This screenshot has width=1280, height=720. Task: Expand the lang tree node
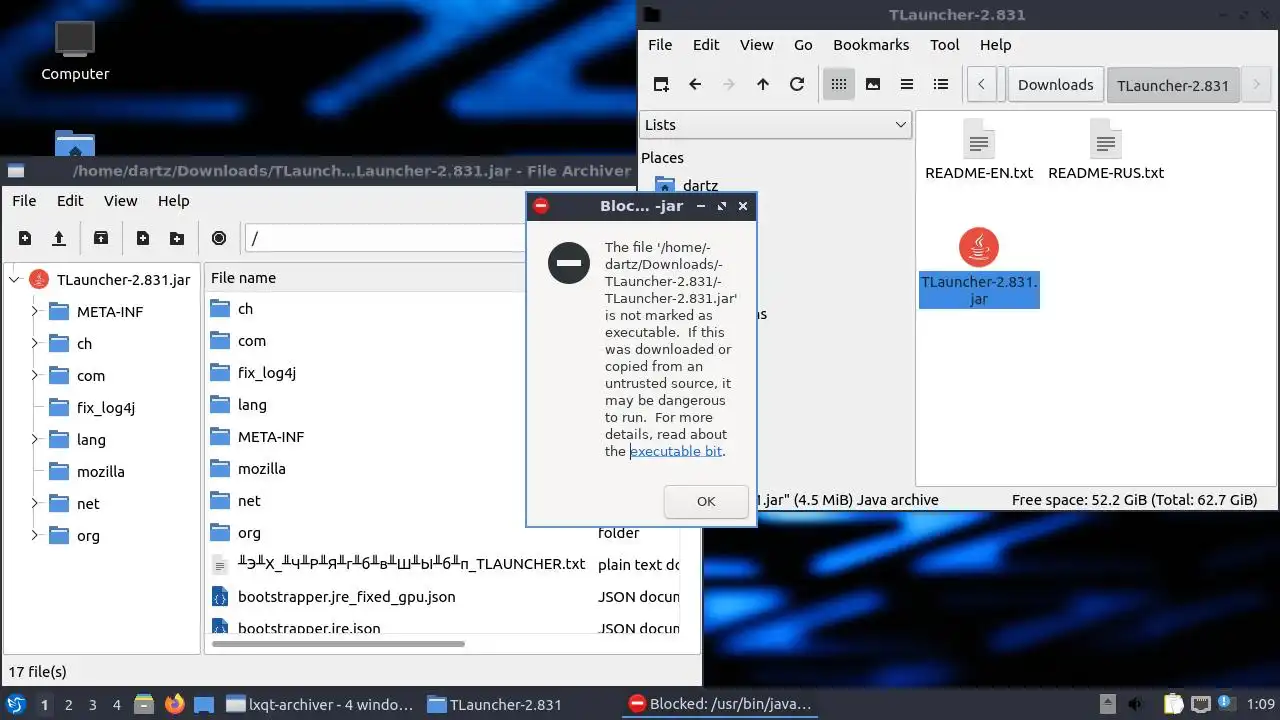tap(35, 440)
